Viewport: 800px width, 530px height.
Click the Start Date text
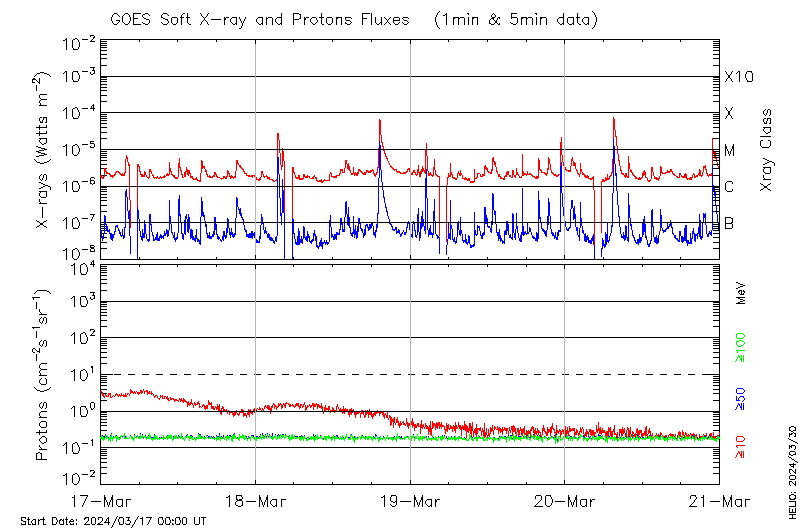(x=114, y=521)
